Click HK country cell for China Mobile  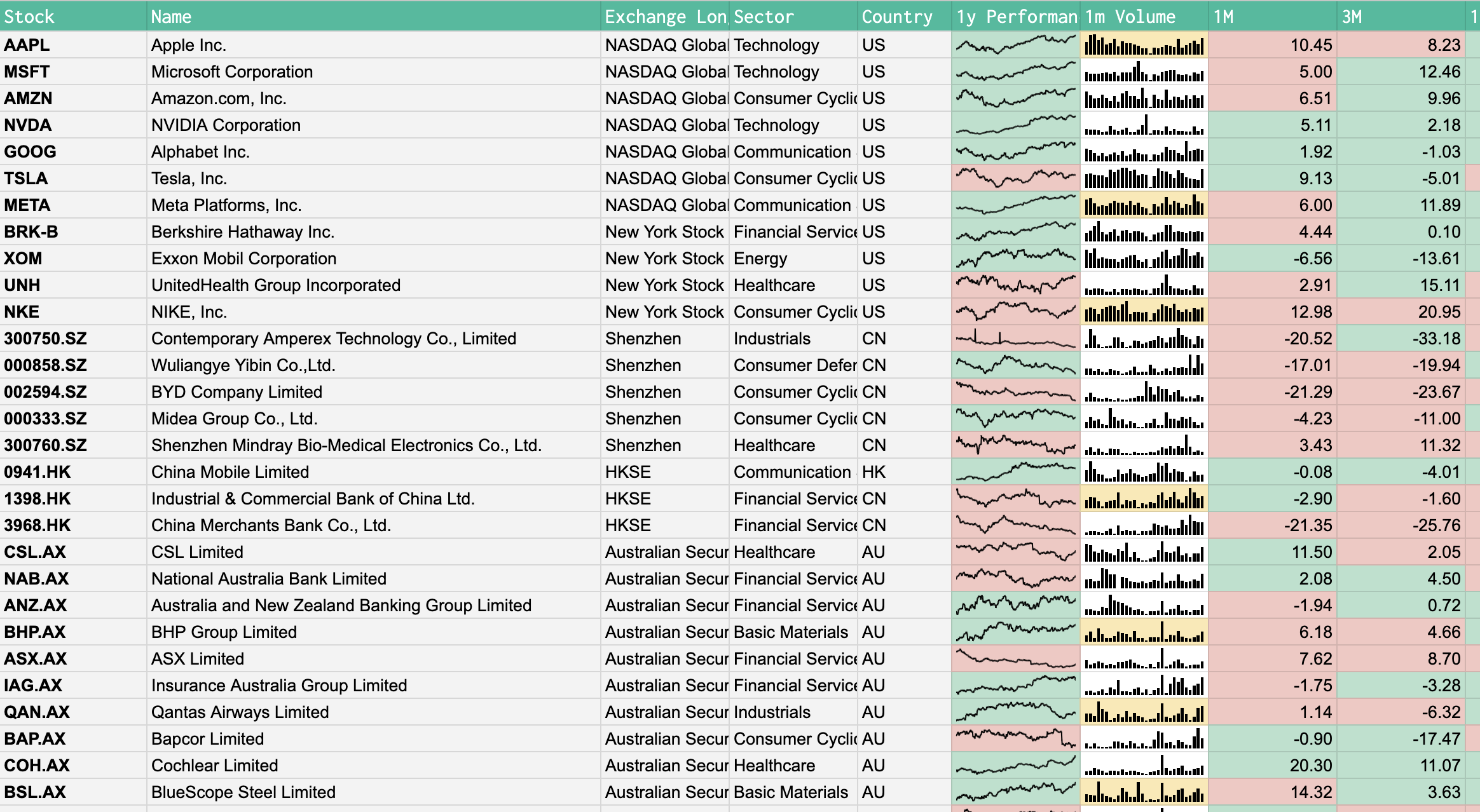pos(905,472)
